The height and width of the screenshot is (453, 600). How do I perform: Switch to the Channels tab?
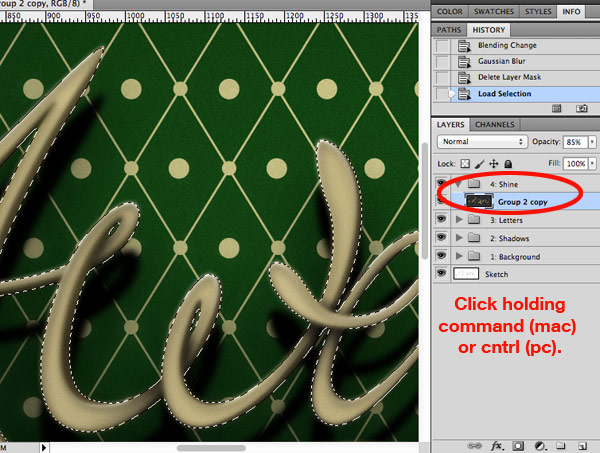pos(495,125)
